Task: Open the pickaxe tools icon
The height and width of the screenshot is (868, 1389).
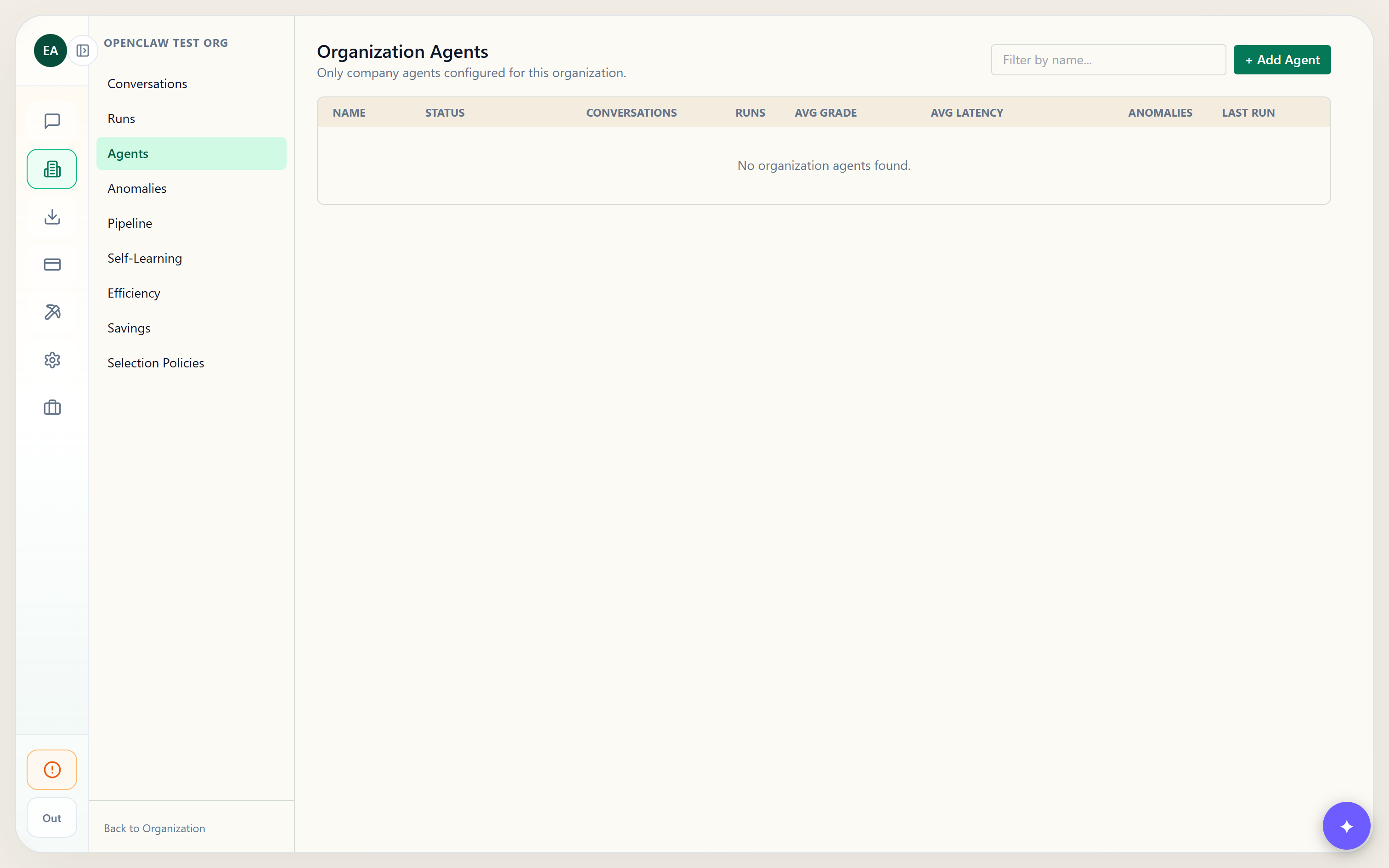Action: [52, 312]
